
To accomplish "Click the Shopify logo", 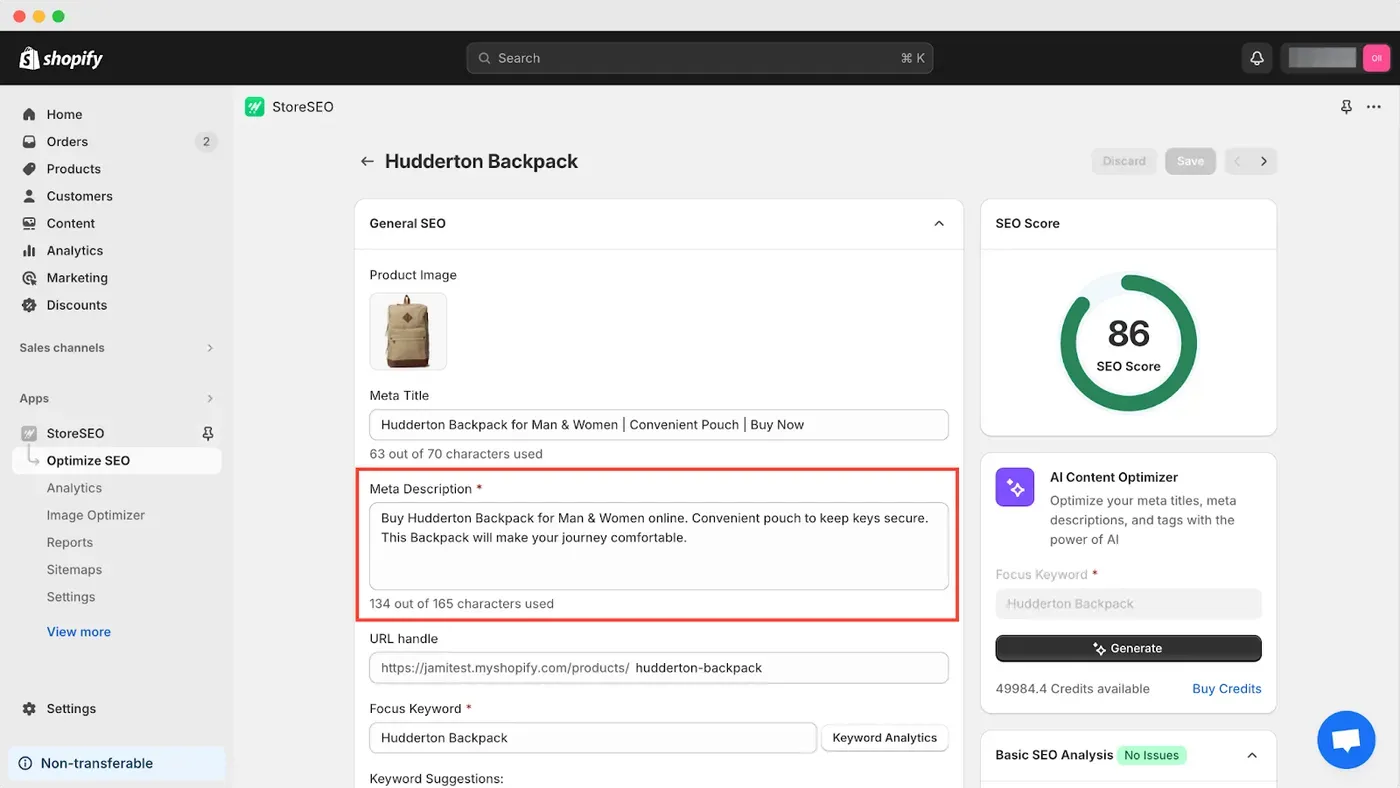I will (x=61, y=58).
